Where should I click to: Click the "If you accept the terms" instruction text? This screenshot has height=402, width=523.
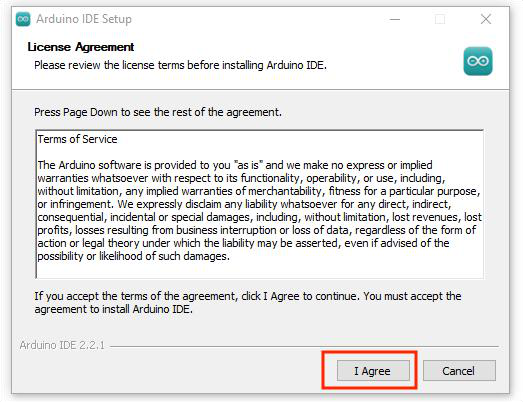248,303
